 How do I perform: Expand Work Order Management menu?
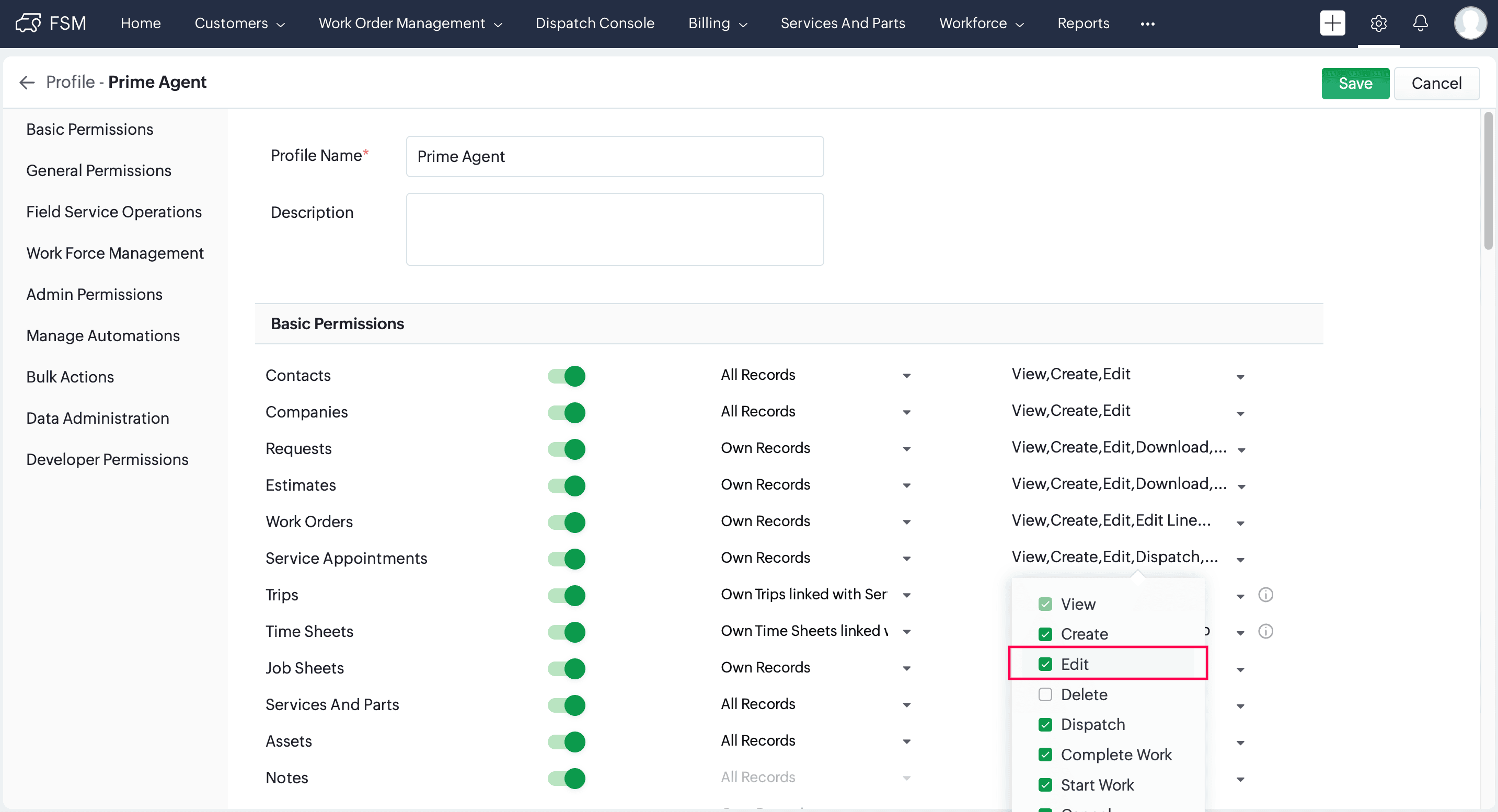click(x=410, y=23)
